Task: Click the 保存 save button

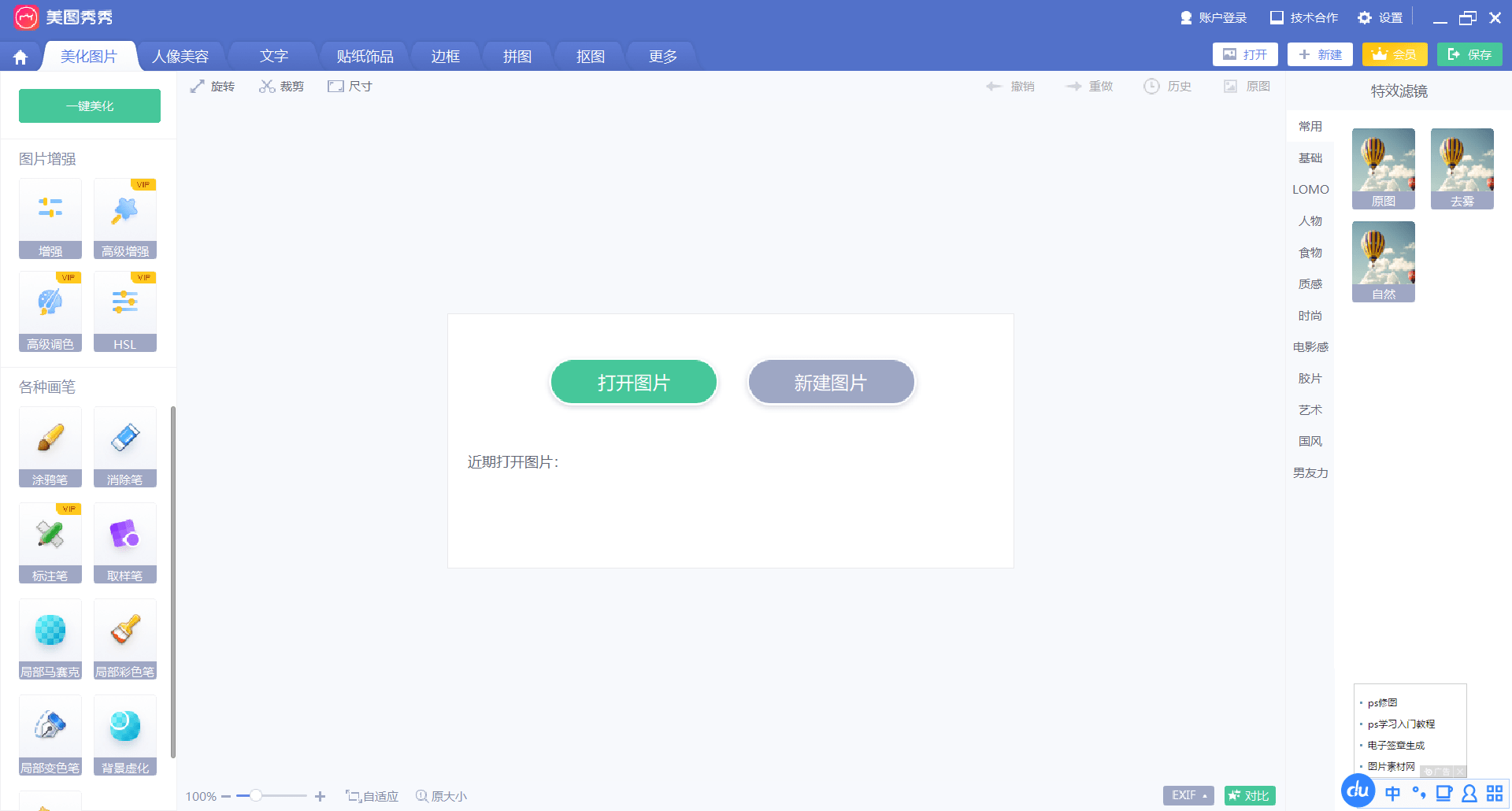Action: [1469, 54]
